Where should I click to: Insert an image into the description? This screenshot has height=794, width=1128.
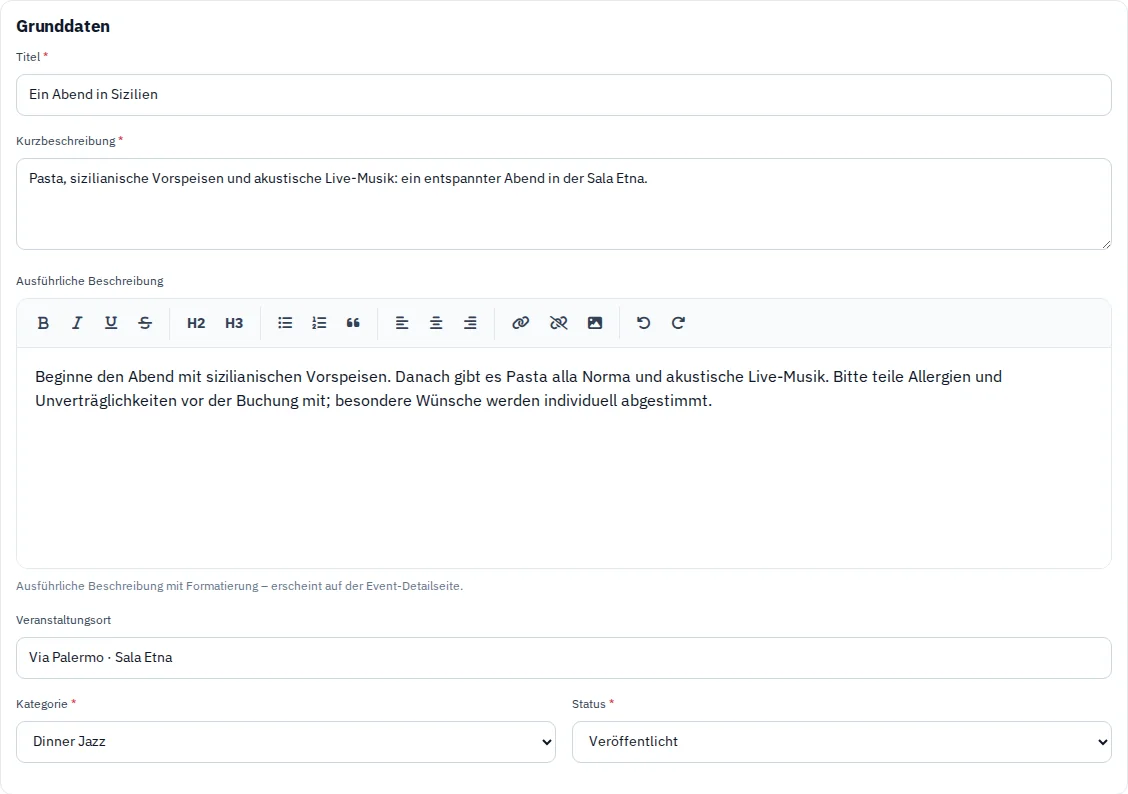point(595,323)
